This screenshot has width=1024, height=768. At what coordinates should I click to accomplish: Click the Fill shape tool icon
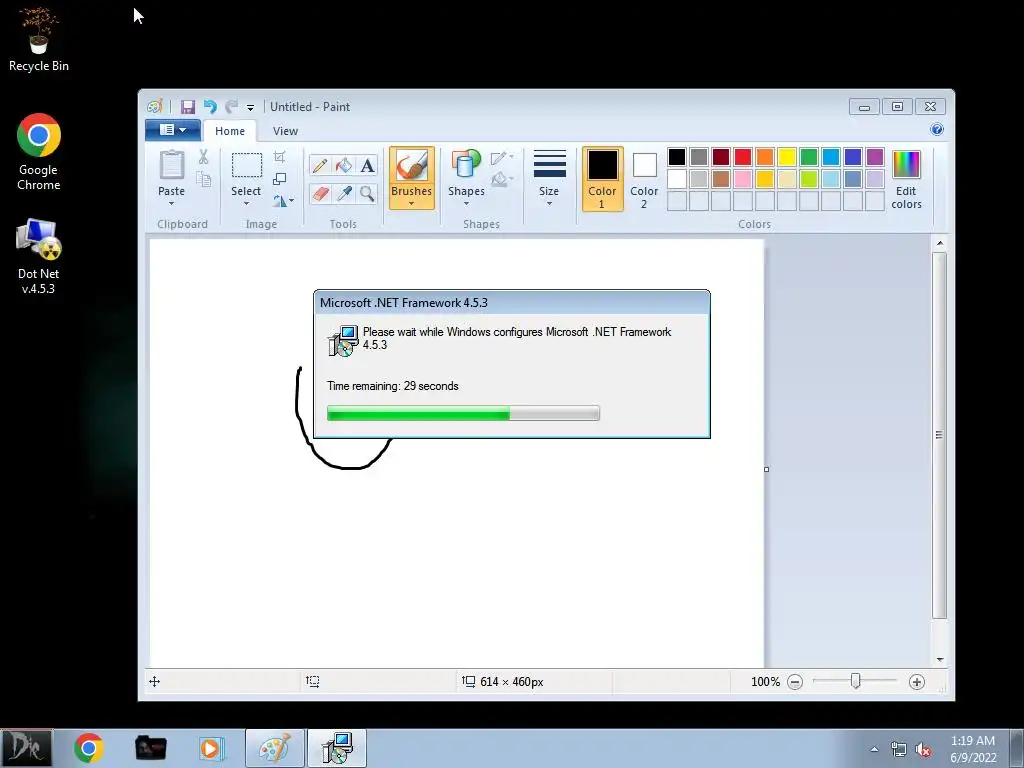502,179
